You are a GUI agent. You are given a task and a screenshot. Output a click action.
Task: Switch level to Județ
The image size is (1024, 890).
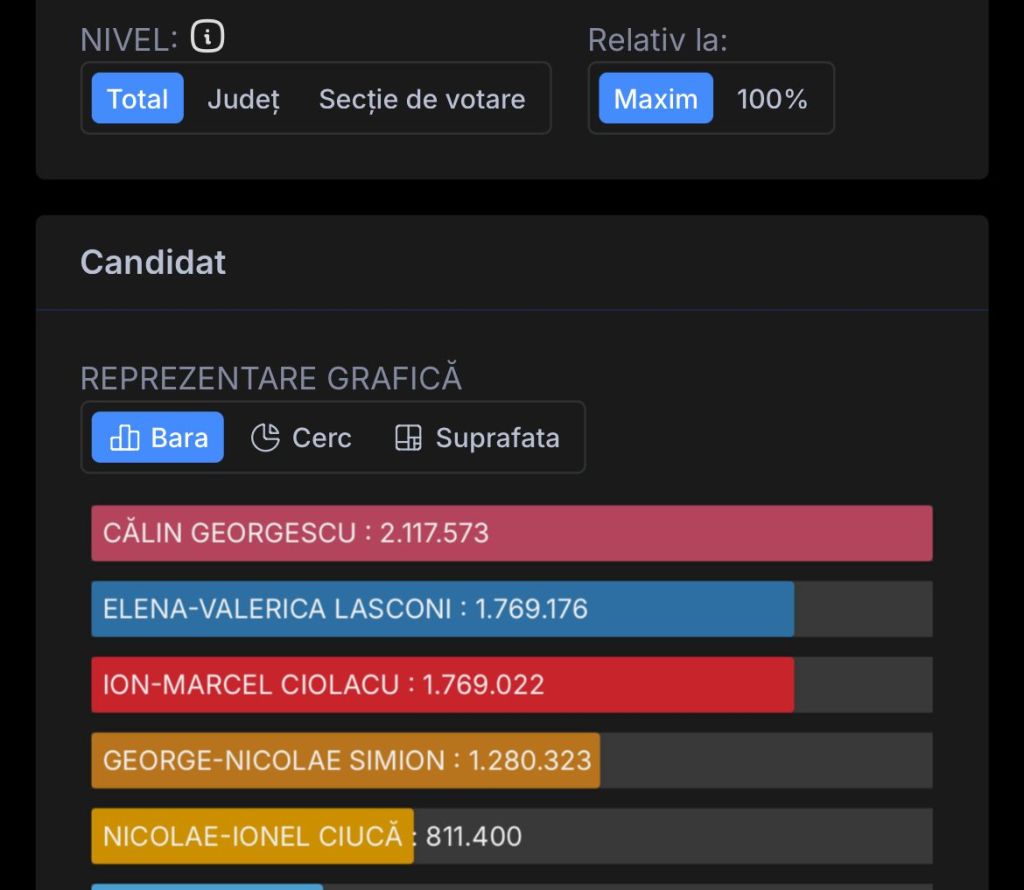click(x=243, y=99)
